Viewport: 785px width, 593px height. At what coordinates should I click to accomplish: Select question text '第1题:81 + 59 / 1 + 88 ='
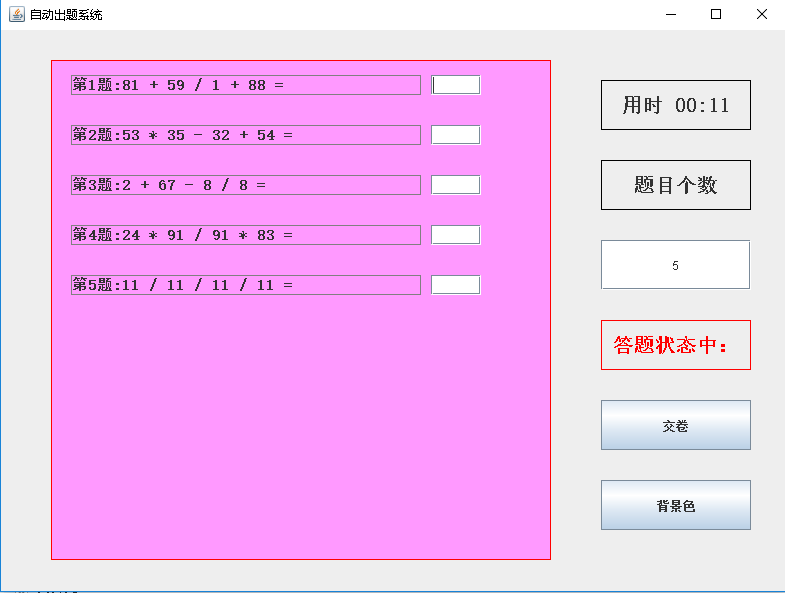[x=178, y=85]
